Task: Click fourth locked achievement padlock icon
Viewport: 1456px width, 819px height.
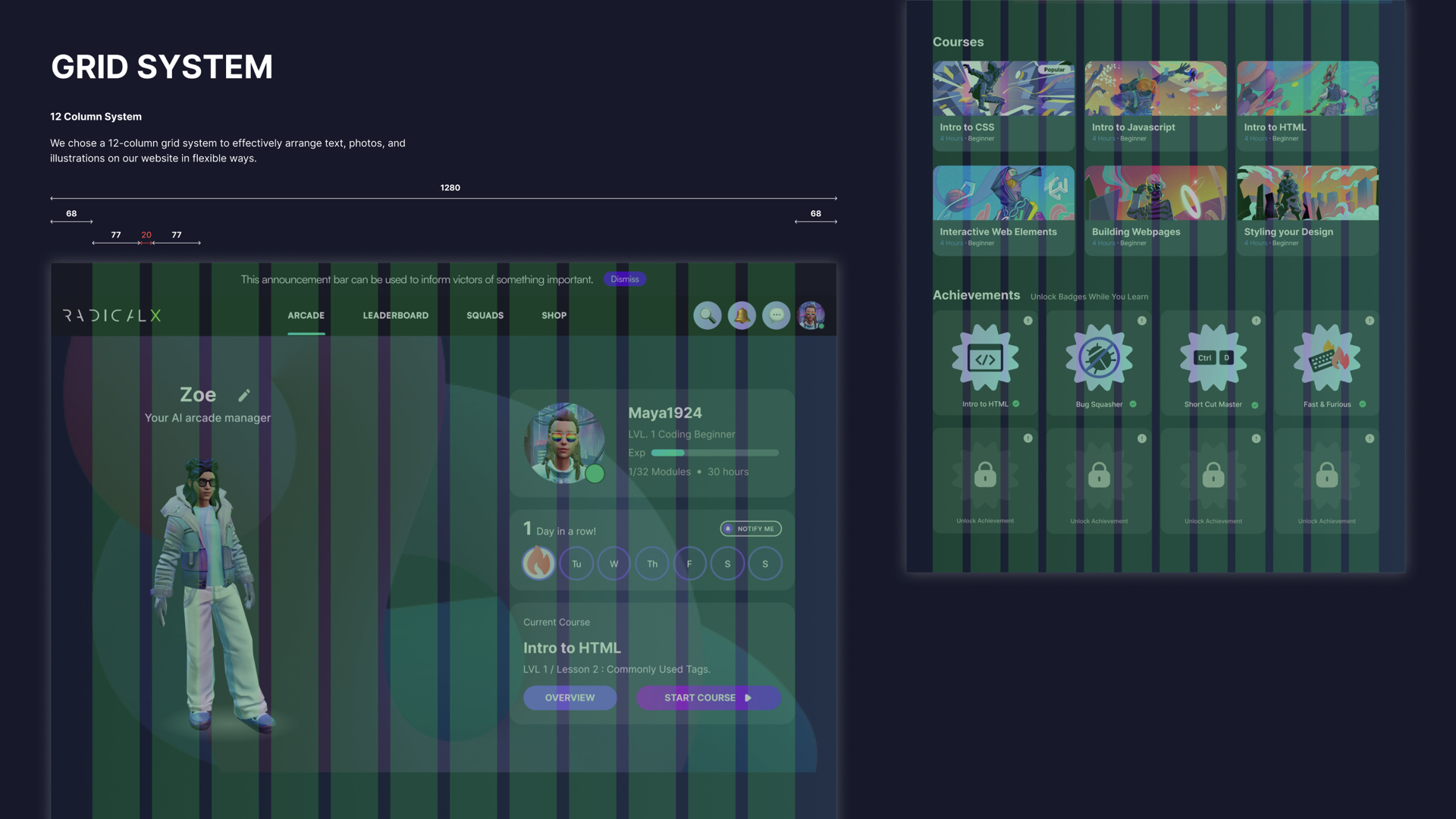Action: pos(1327,475)
